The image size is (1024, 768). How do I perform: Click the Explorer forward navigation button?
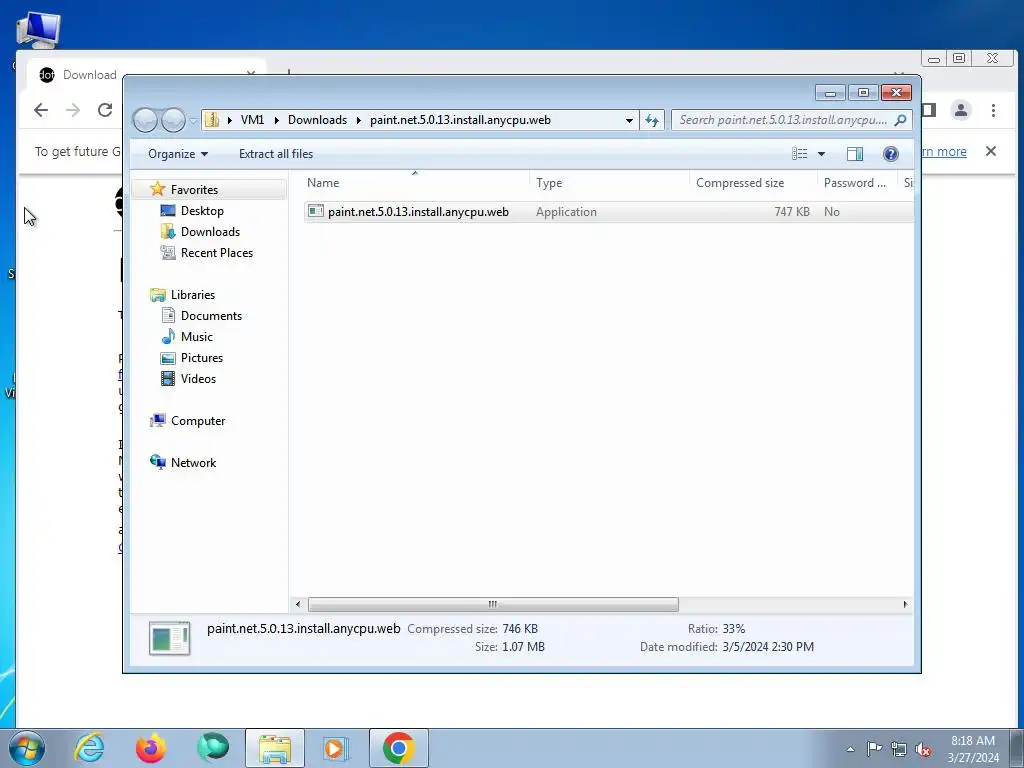coord(173,120)
